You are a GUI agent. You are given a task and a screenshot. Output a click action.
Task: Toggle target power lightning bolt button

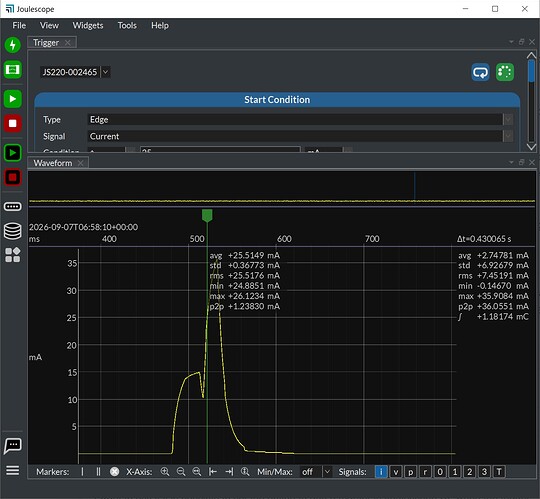(13, 45)
